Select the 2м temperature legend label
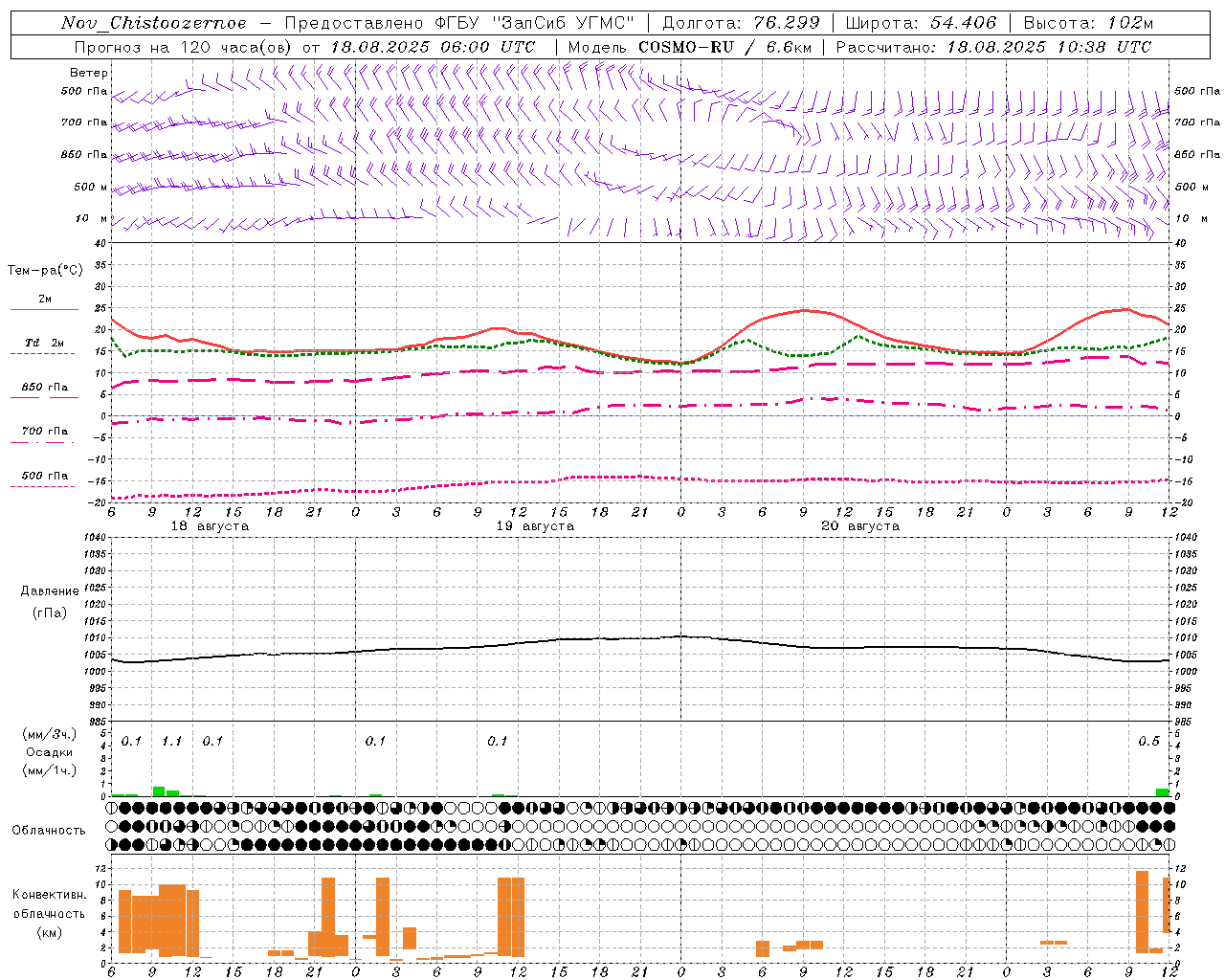The image size is (1225, 980). [45, 300]
